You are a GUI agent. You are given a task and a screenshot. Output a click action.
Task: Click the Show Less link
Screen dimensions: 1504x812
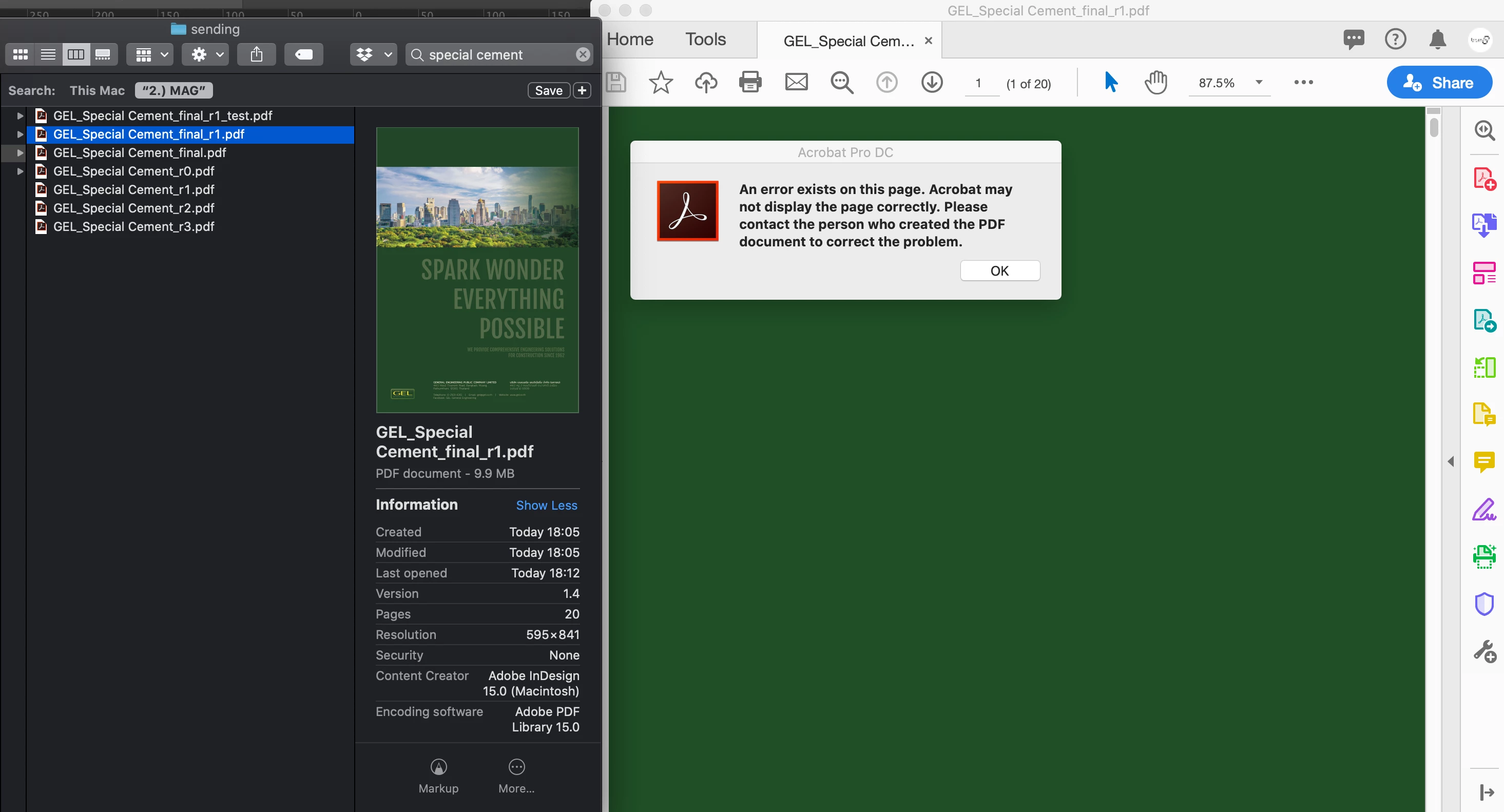pos(546,505)
